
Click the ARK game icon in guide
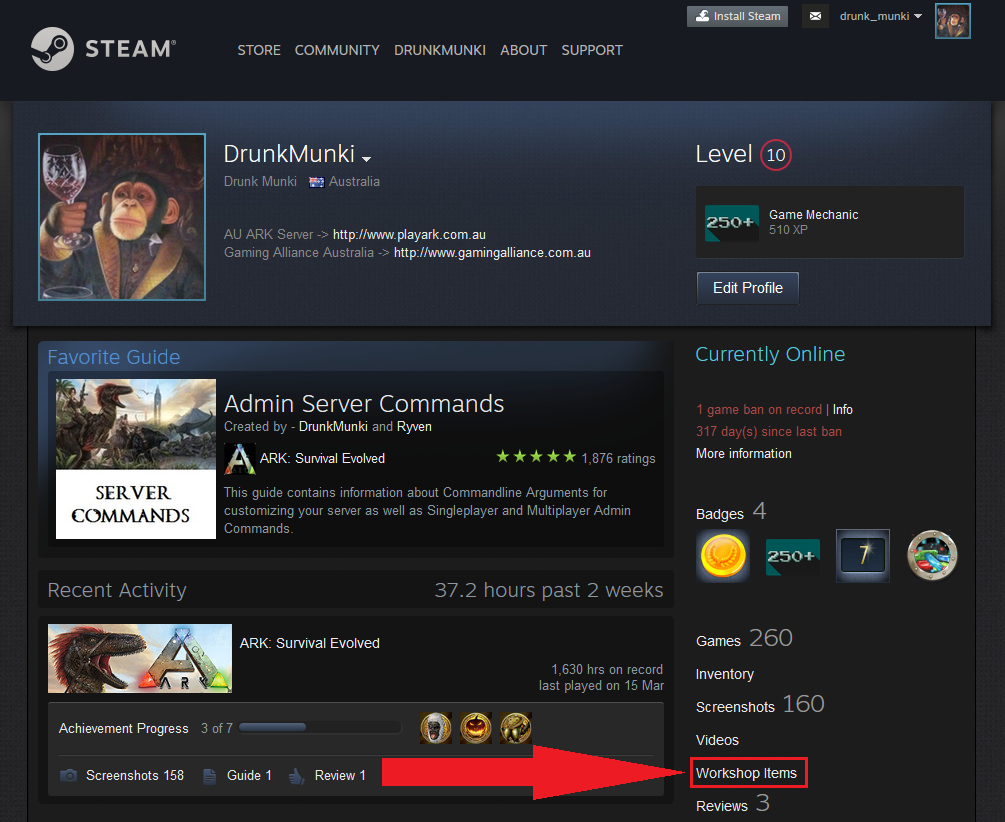coord(240,458)
